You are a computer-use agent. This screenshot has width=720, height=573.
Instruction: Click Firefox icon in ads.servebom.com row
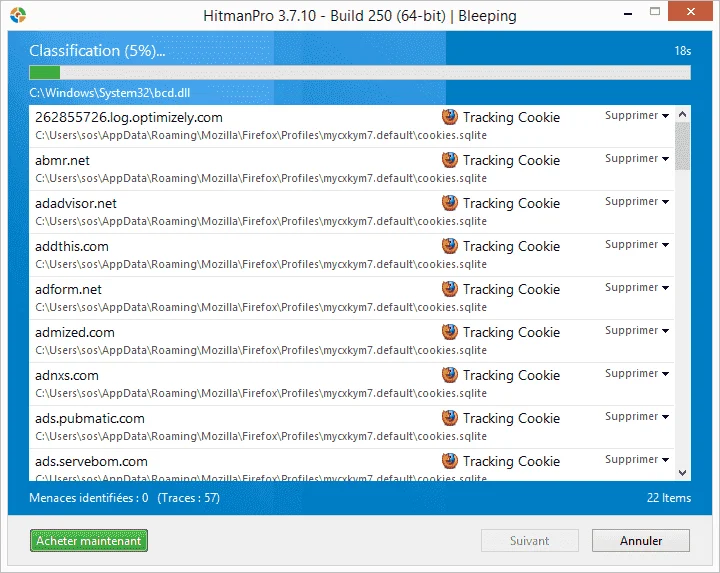[x=450, y=461]
